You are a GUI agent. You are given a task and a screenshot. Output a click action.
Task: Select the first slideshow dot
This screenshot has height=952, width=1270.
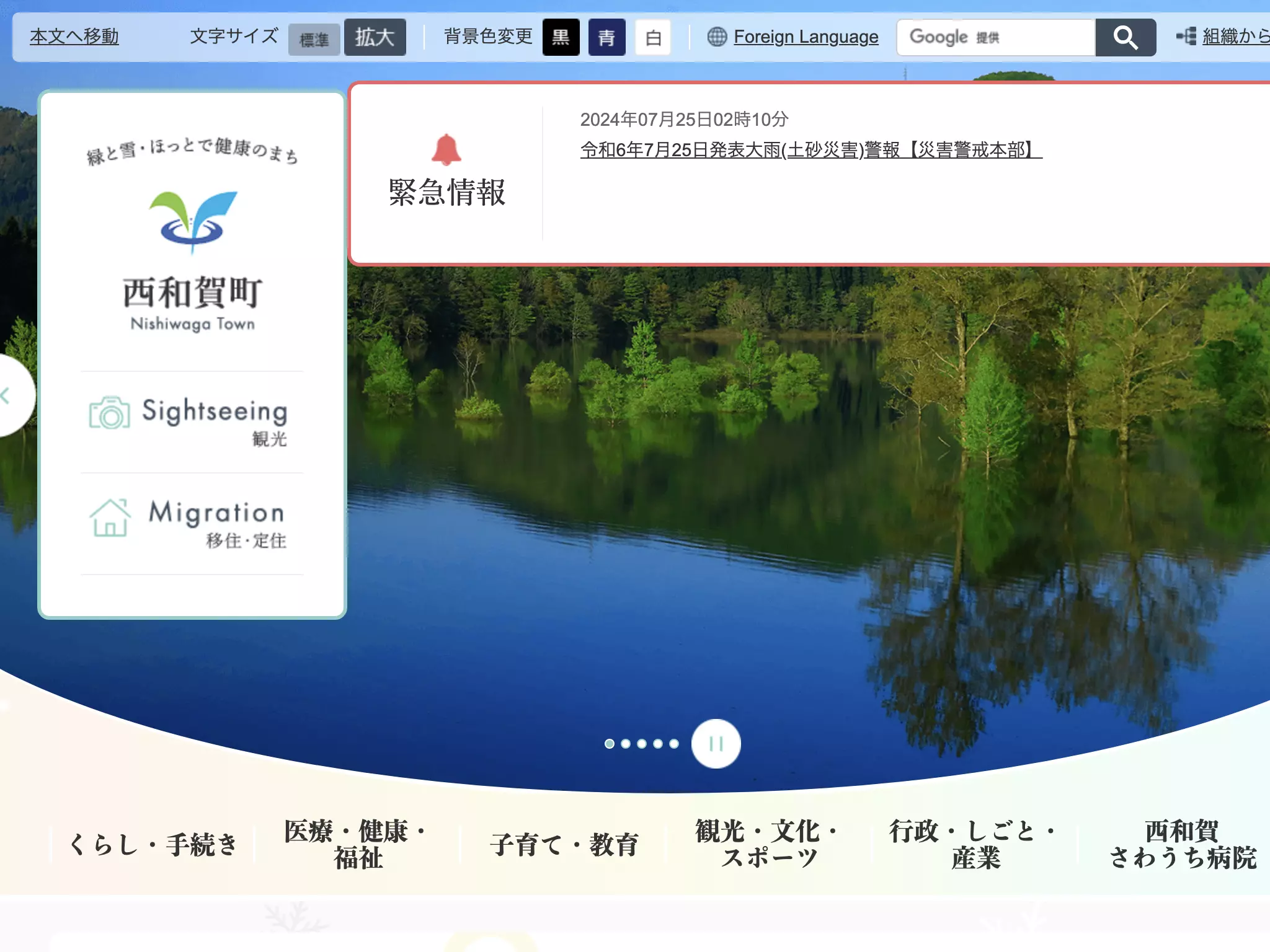tap(610, 744)
